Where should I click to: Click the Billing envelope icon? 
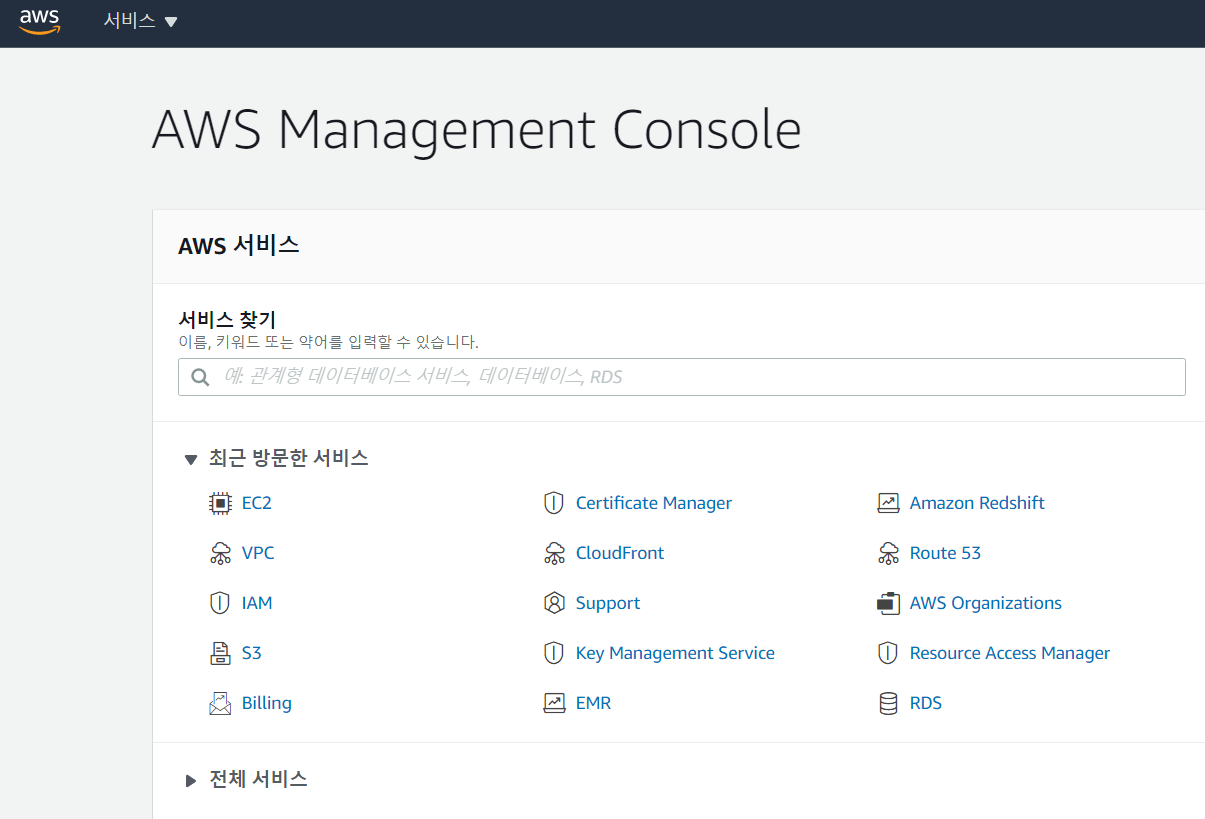(x=220, y=703)
